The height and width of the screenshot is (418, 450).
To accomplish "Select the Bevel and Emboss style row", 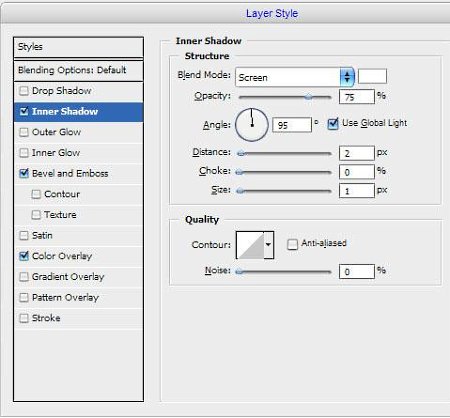I will tap(79, 173).
